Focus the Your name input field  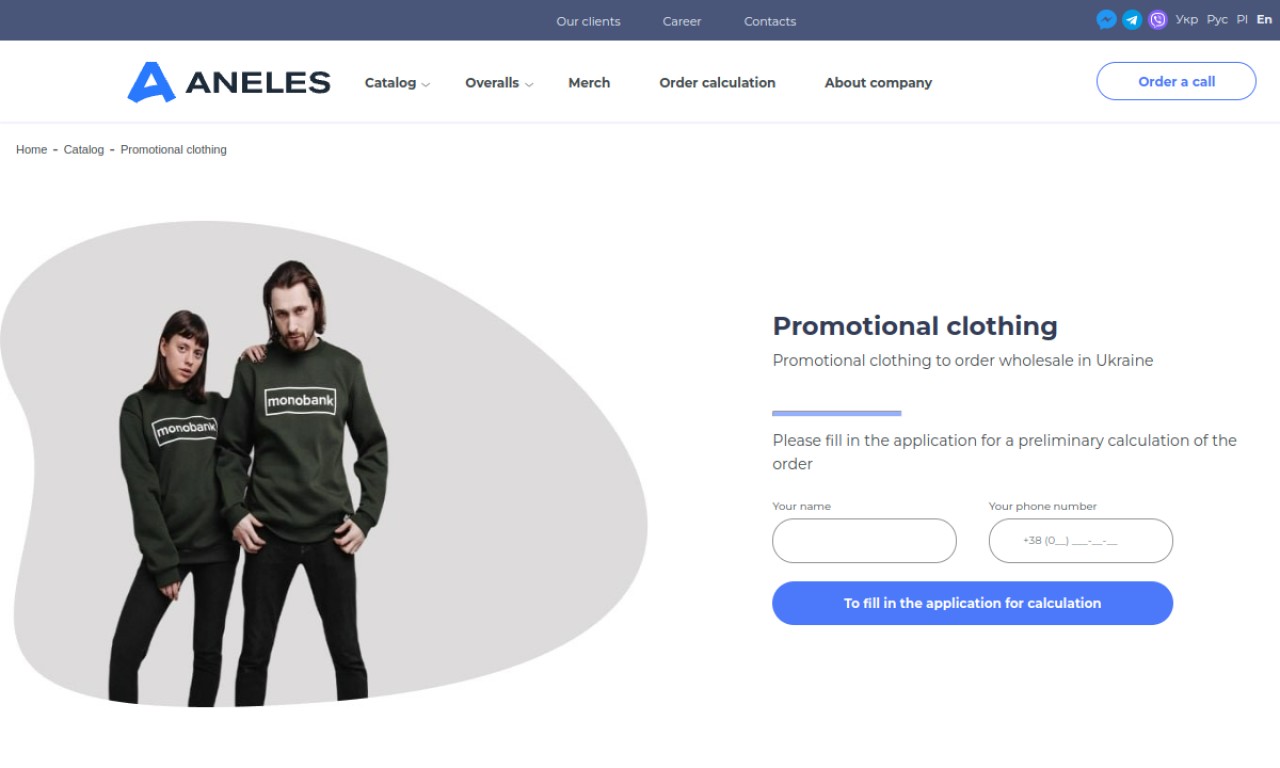click(x=864, y=541)
